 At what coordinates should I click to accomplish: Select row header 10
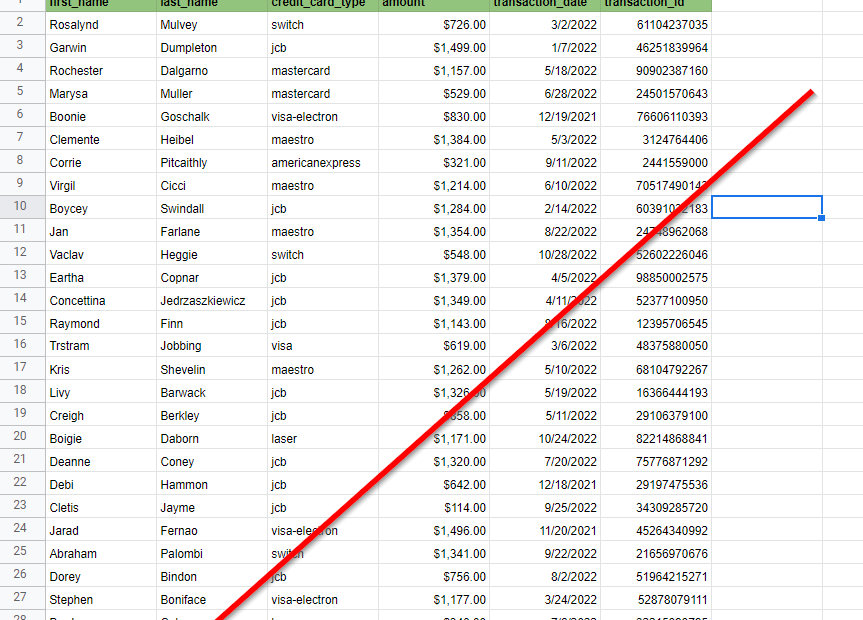[22, 208]
